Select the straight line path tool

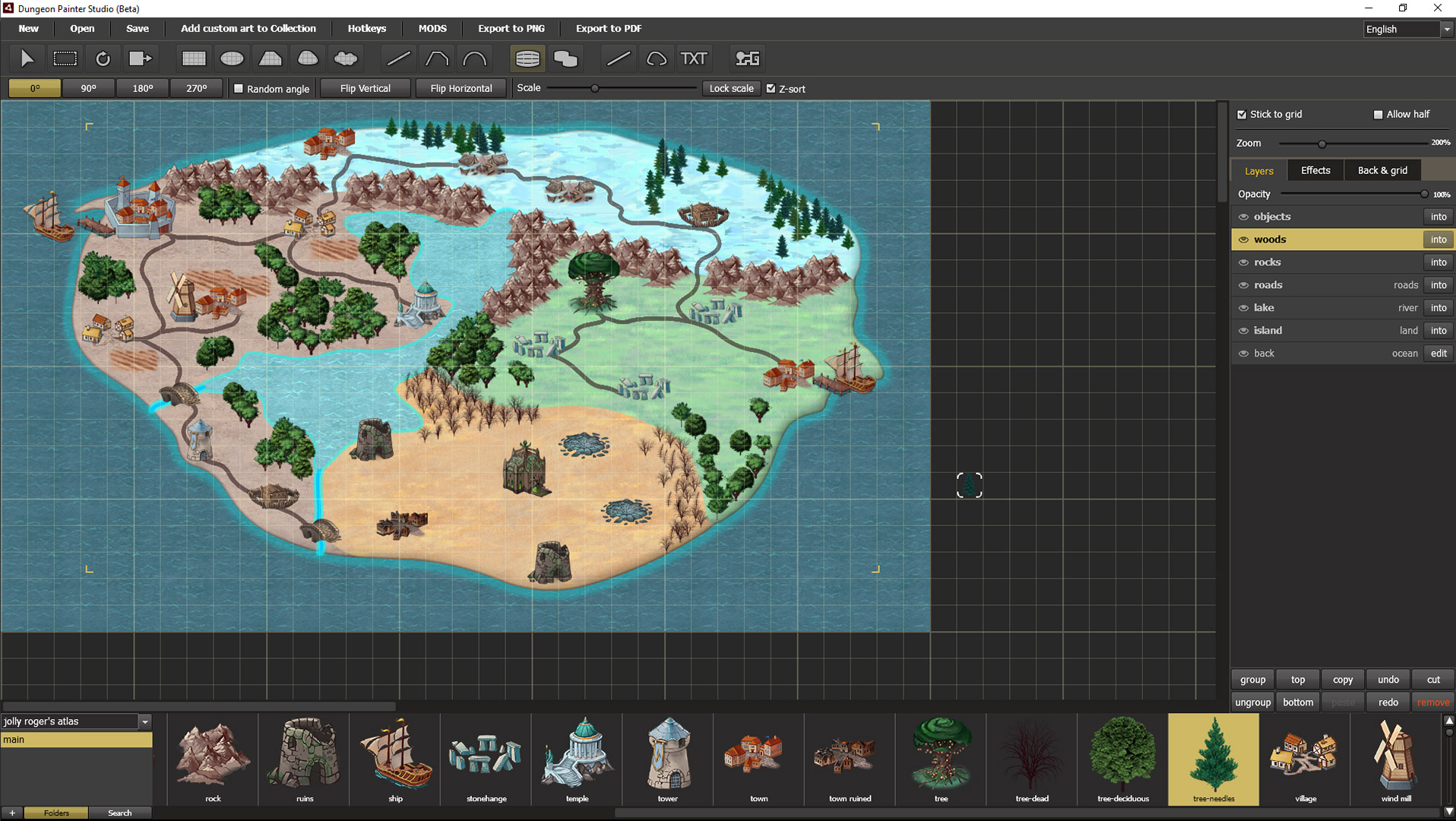398,59
